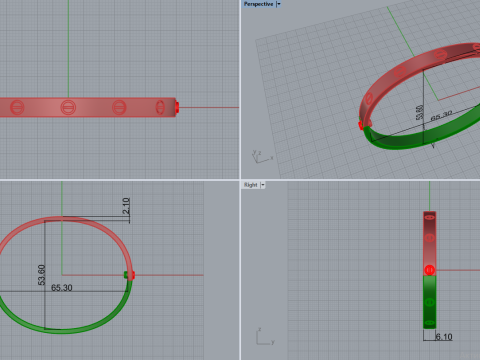Select 53.60 dimension in the bottom-left viewport
Viewport: 480px width, 360px height.
coord(41,275)
